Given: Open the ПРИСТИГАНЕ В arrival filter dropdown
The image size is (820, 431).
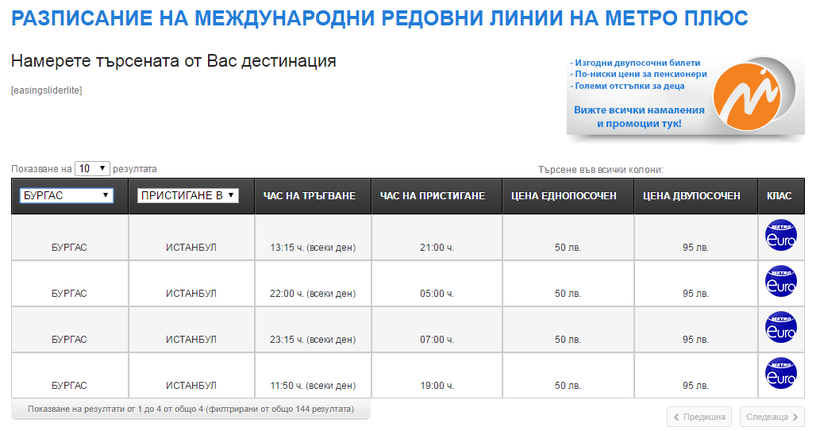Looking at the screenshot, I should pos(188,196).
